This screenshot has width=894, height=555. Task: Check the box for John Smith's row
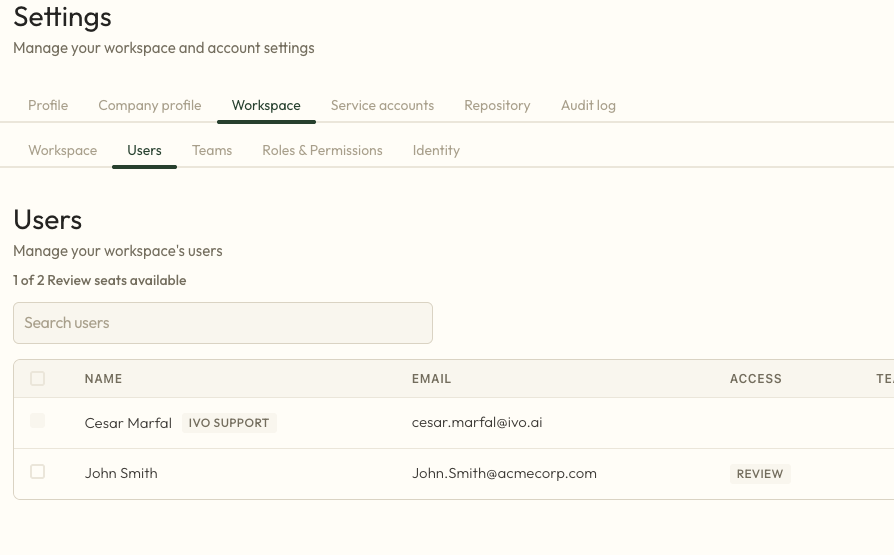click(x=38, y=472)
